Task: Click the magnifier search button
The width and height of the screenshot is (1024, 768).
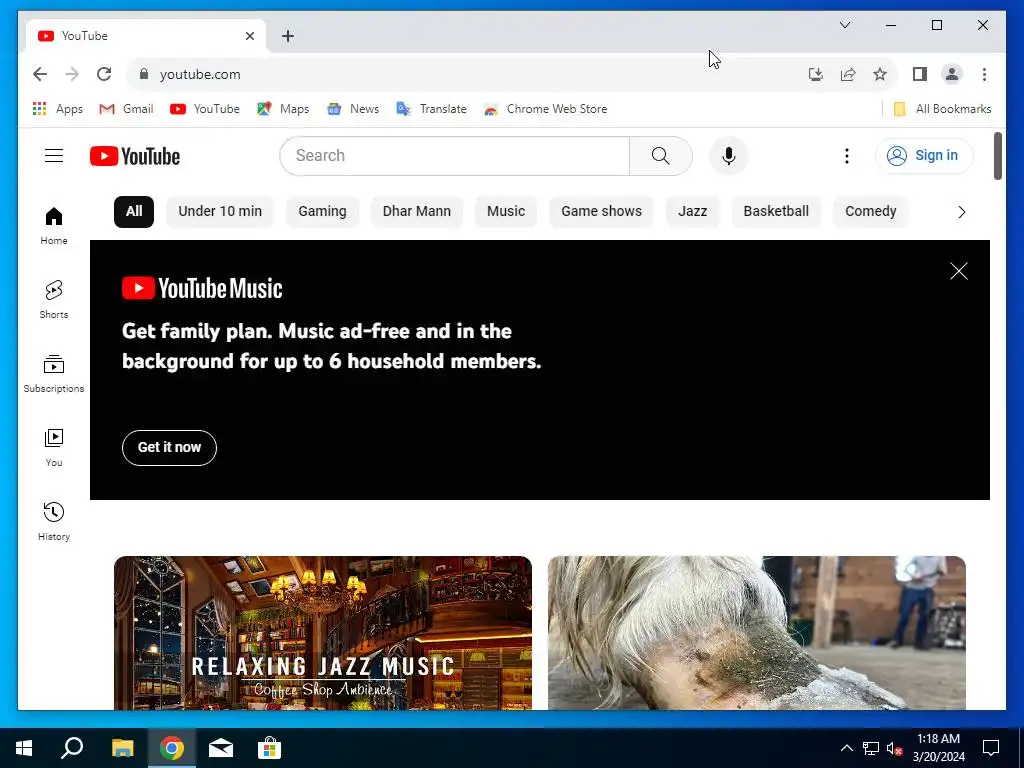Action: coord(660,155)
